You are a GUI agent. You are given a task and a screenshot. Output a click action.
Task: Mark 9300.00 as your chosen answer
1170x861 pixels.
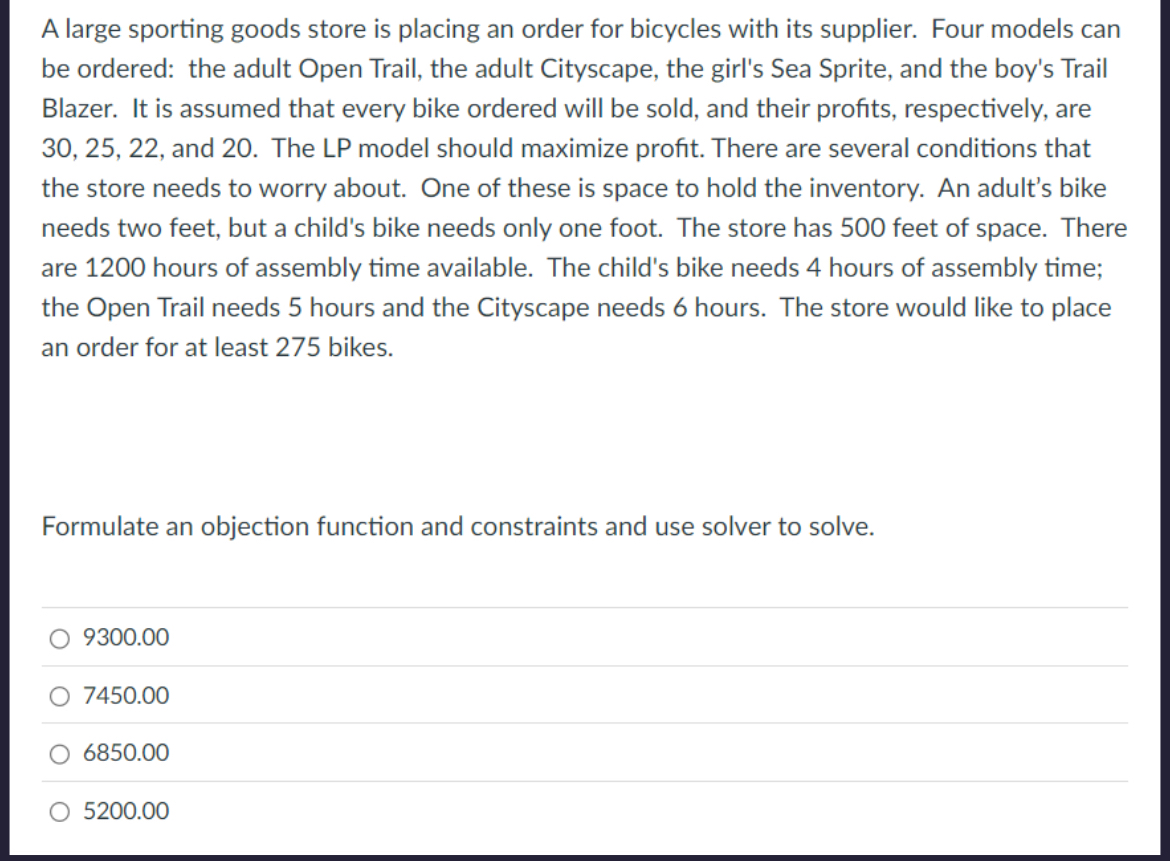[59, 637]
